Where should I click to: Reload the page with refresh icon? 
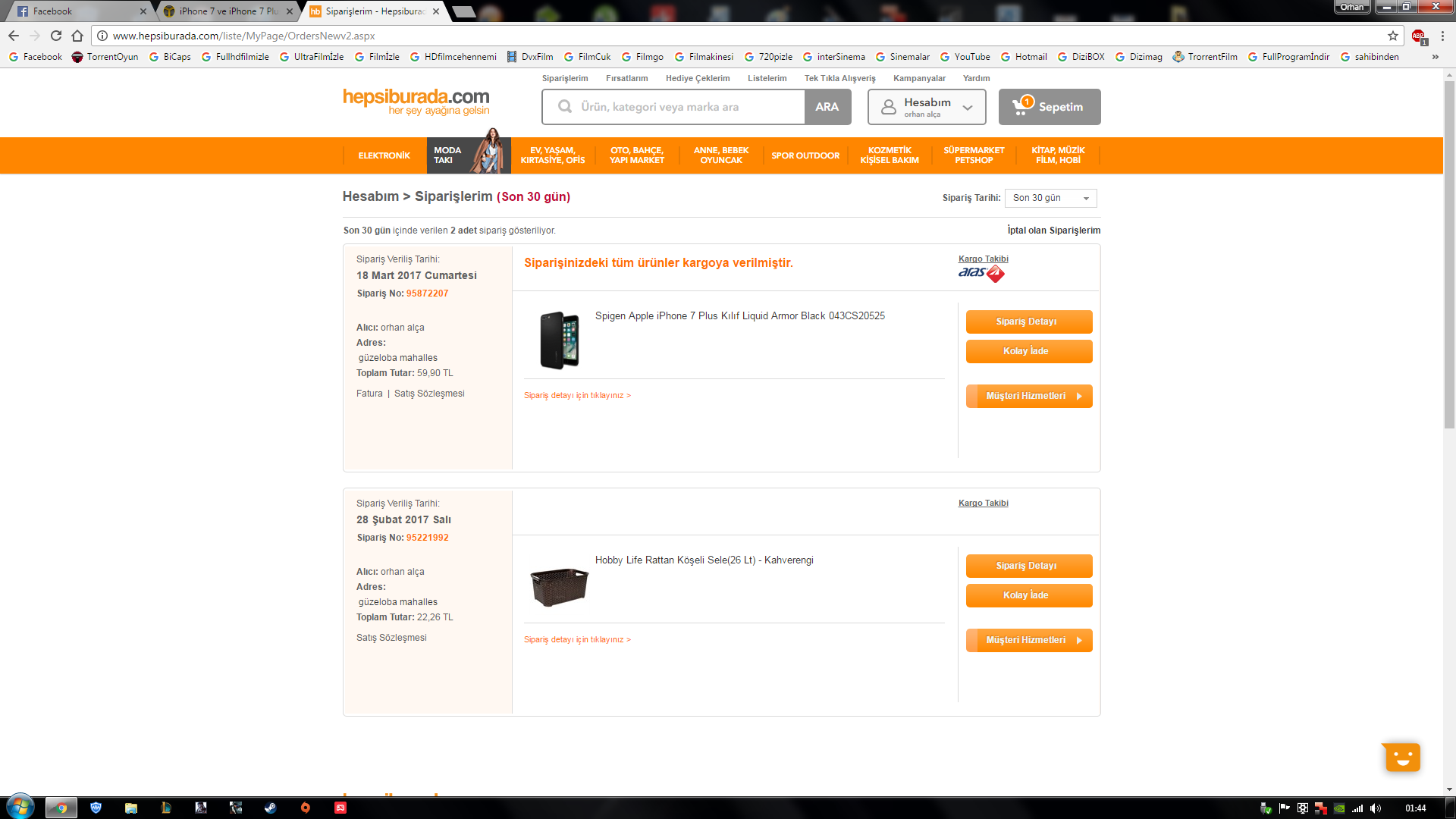click(x=56, y=36)
